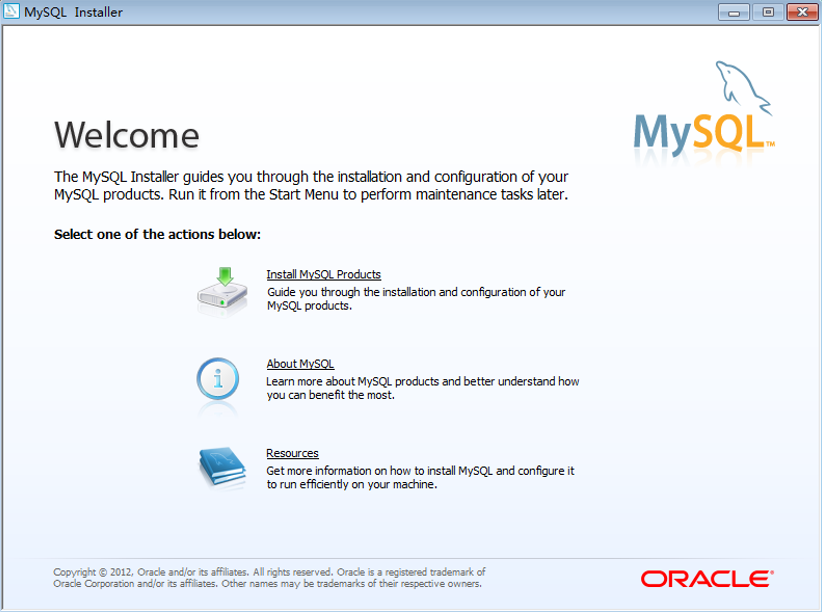Click 'The MySQL Installer guides you' paragraph

point(311,185)
